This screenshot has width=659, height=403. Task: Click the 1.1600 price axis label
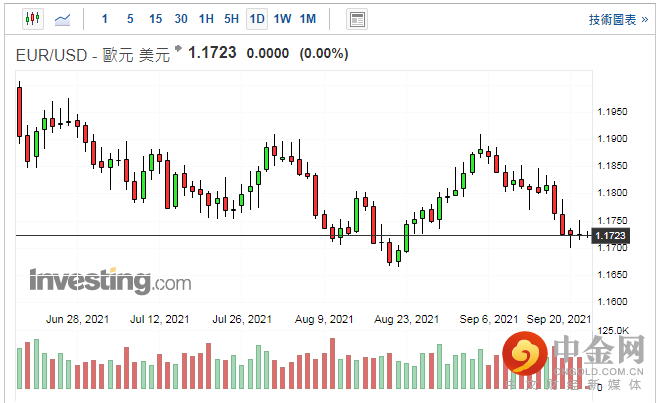(x=612, y=301)
